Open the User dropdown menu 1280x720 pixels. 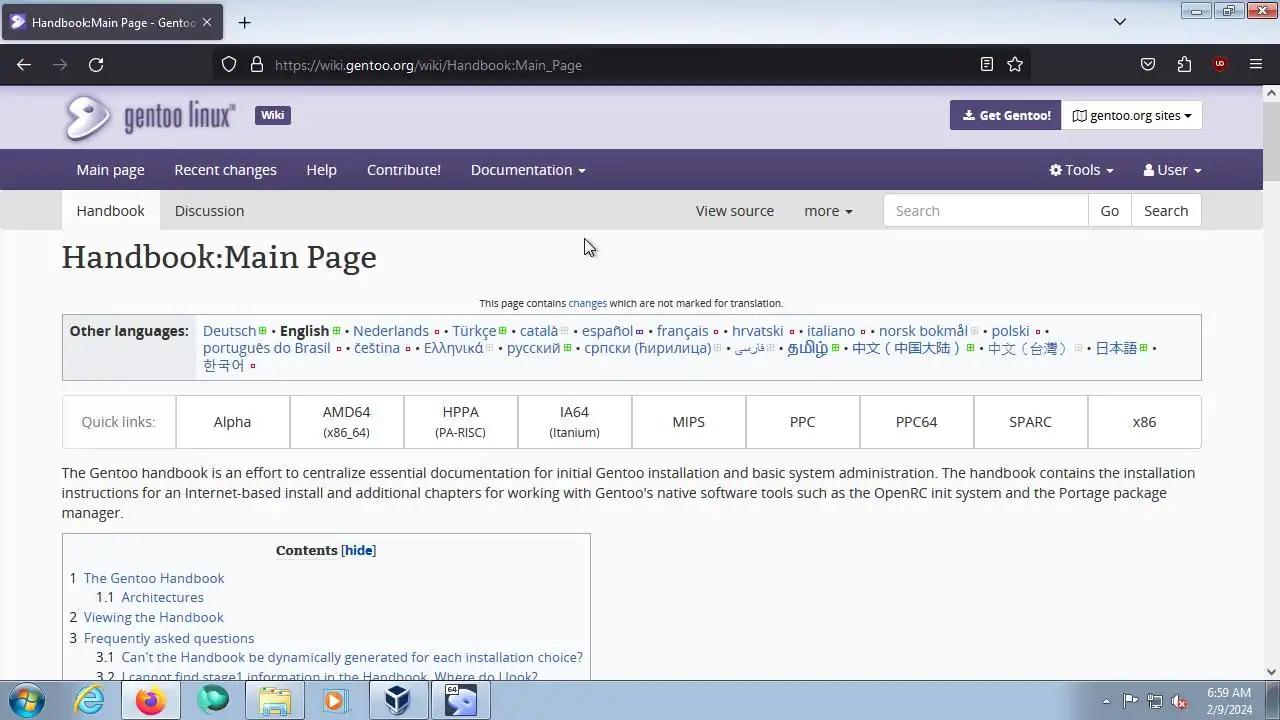[1172, 170]
